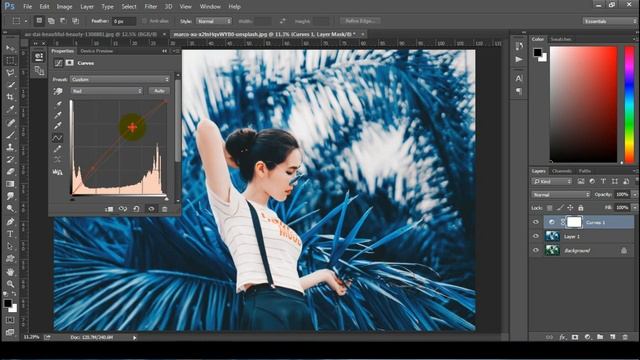Image resolution: width=640 pixels, height=360 pixels.
Task: Open the tool preset picker arrow
Action: pos(26,21)
